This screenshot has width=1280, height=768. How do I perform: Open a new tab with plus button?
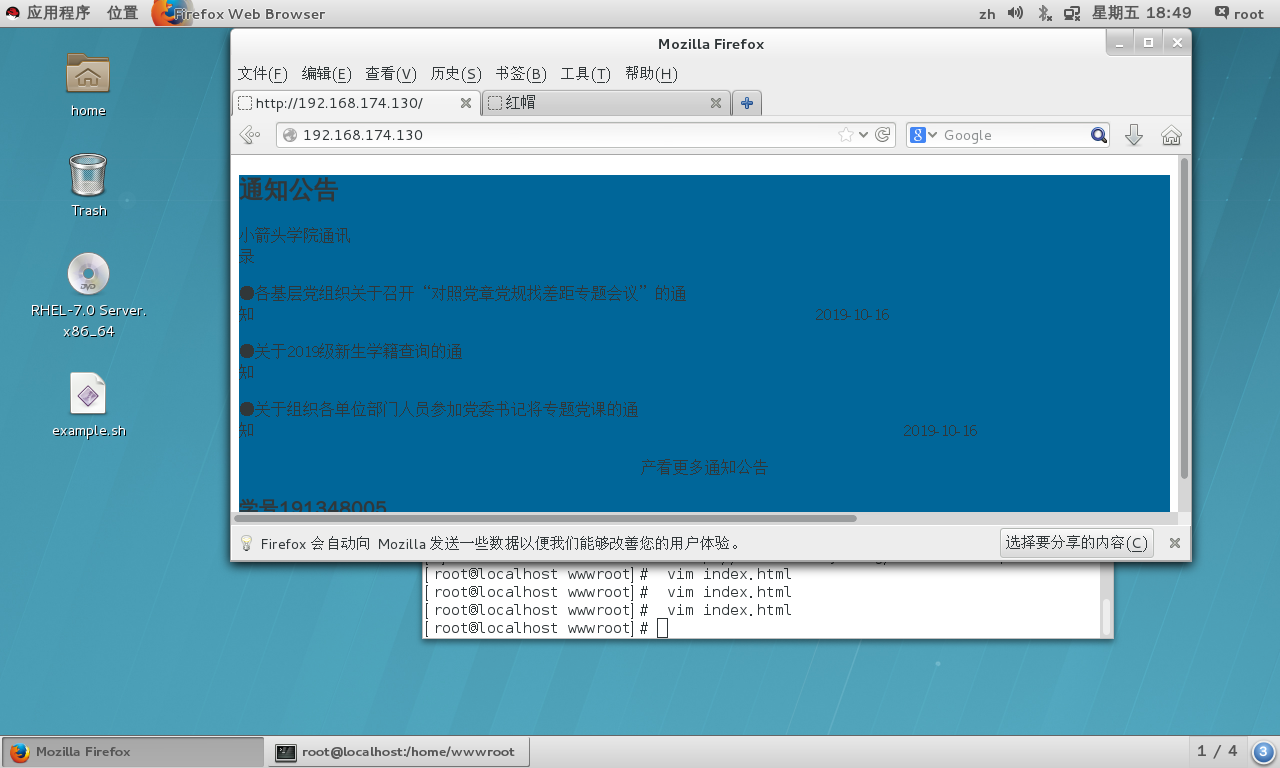coord(747,102)
